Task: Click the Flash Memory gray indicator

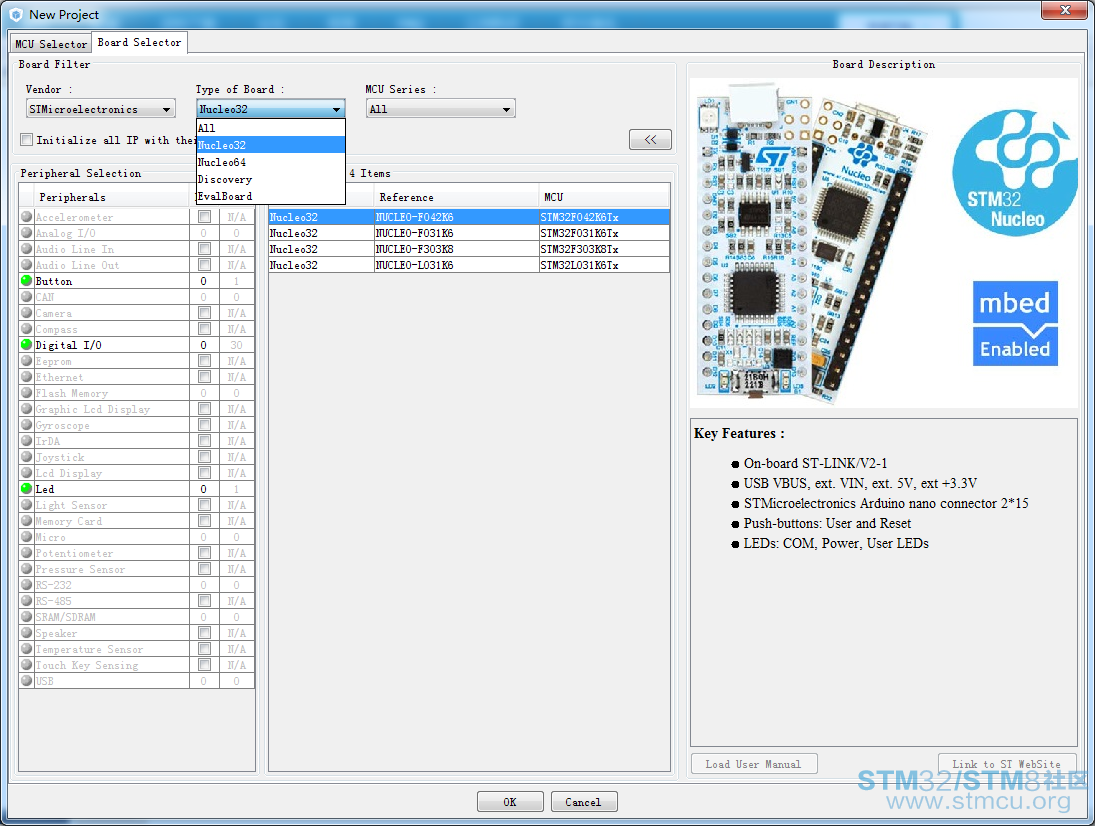Action: point(27,393)
